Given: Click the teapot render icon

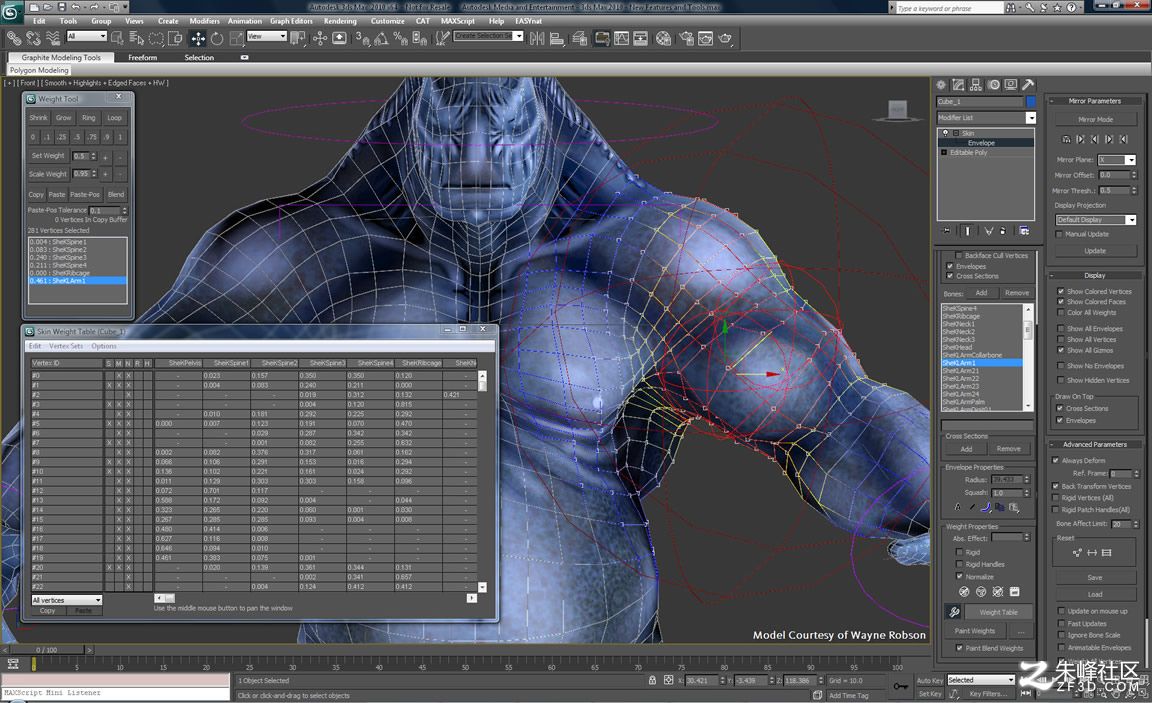Looking at the screenshot, I should [x=726, y=38].
